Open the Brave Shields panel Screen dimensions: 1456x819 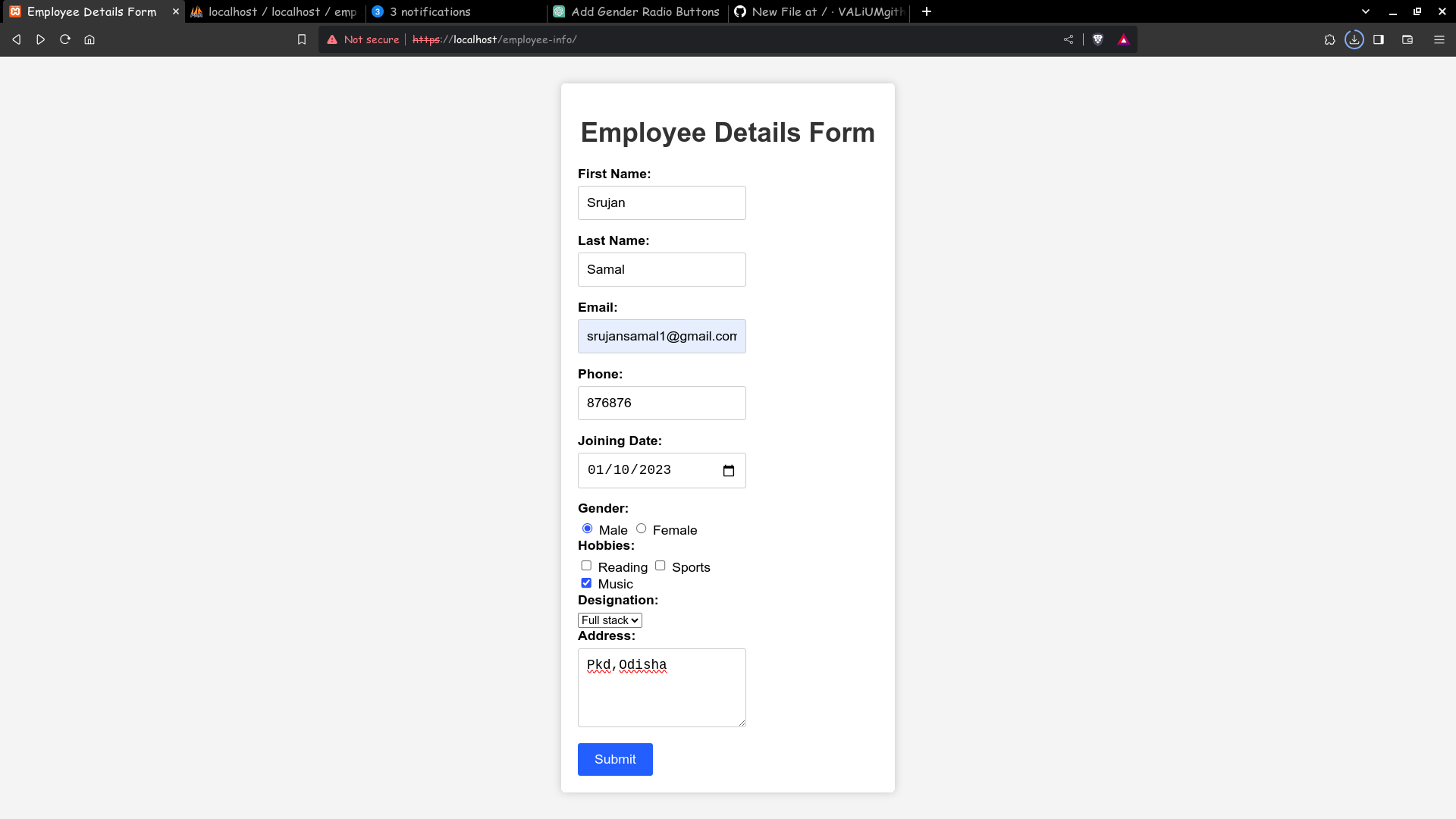pos(1097,39)
